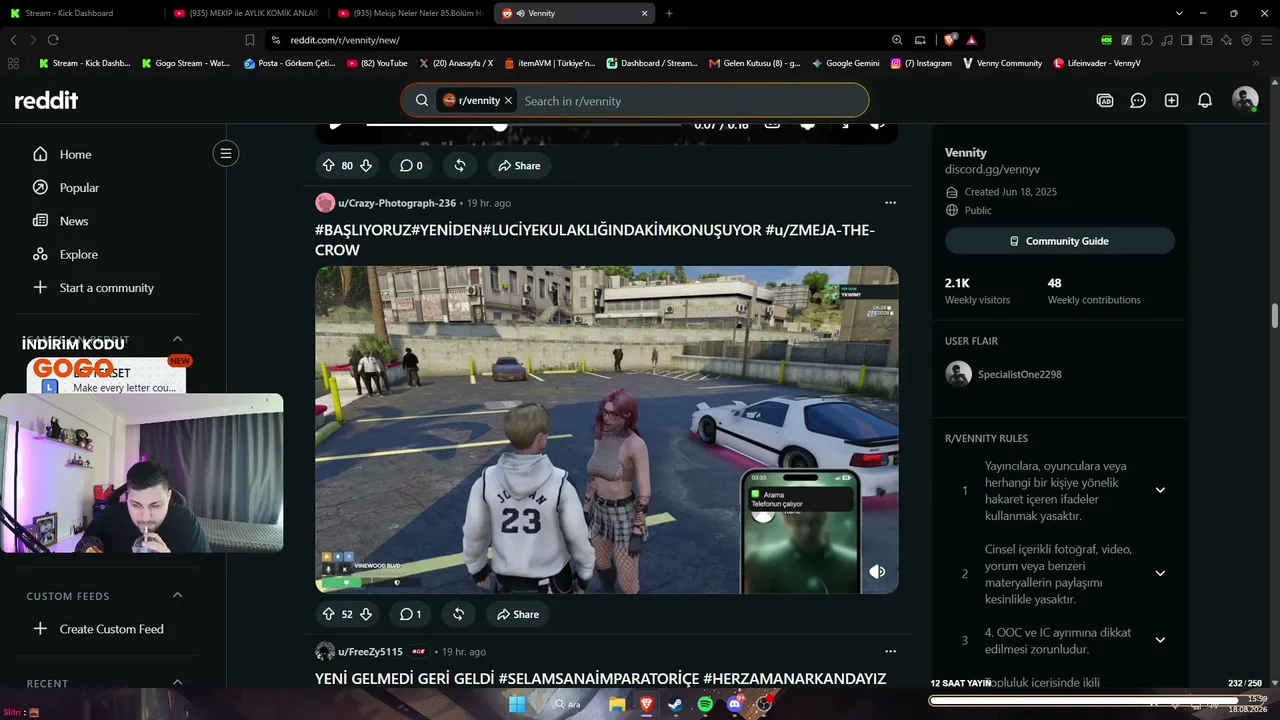Click the reddit.com address bar

pos(580,40)
